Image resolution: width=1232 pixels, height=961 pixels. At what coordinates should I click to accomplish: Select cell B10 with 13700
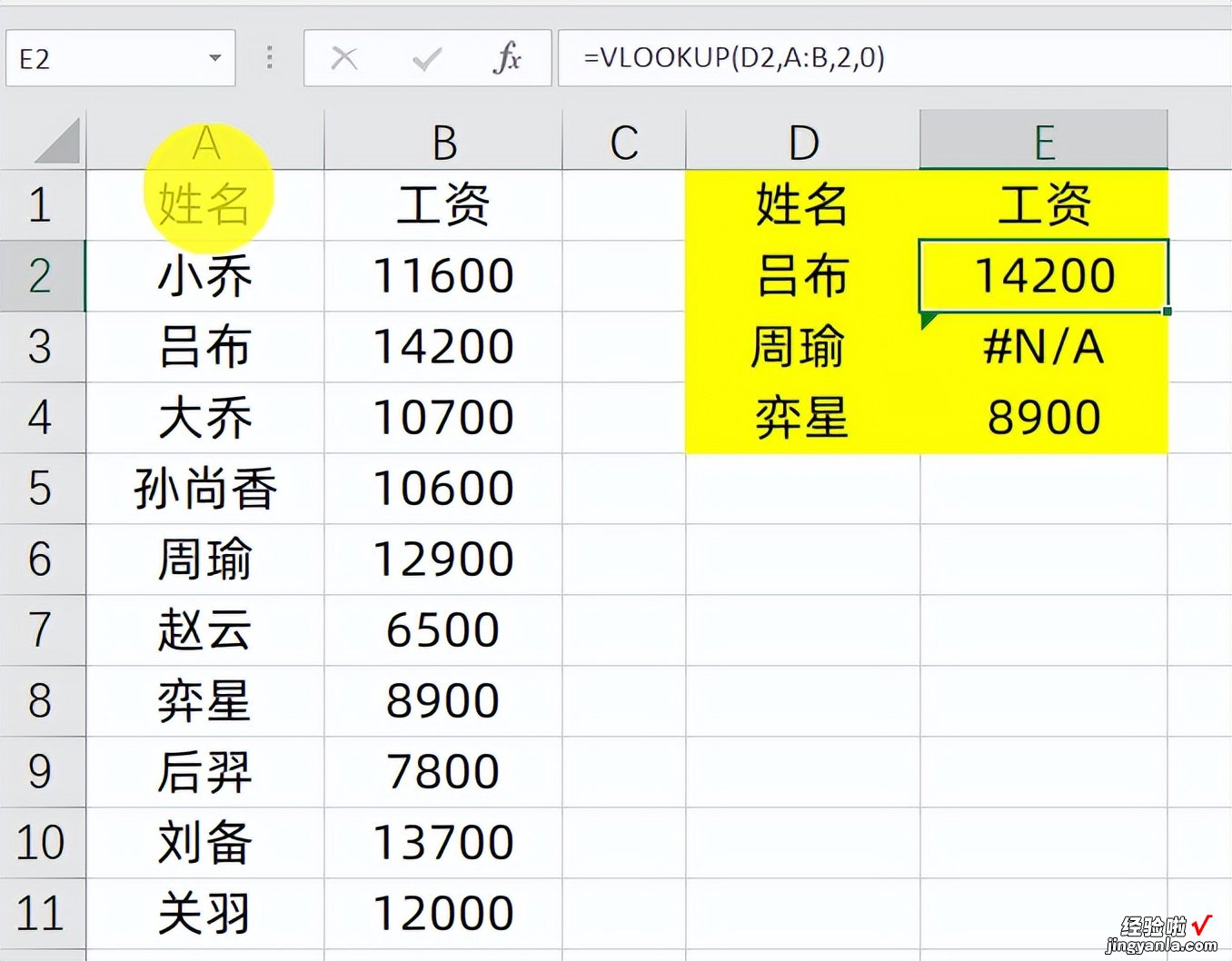443,843
